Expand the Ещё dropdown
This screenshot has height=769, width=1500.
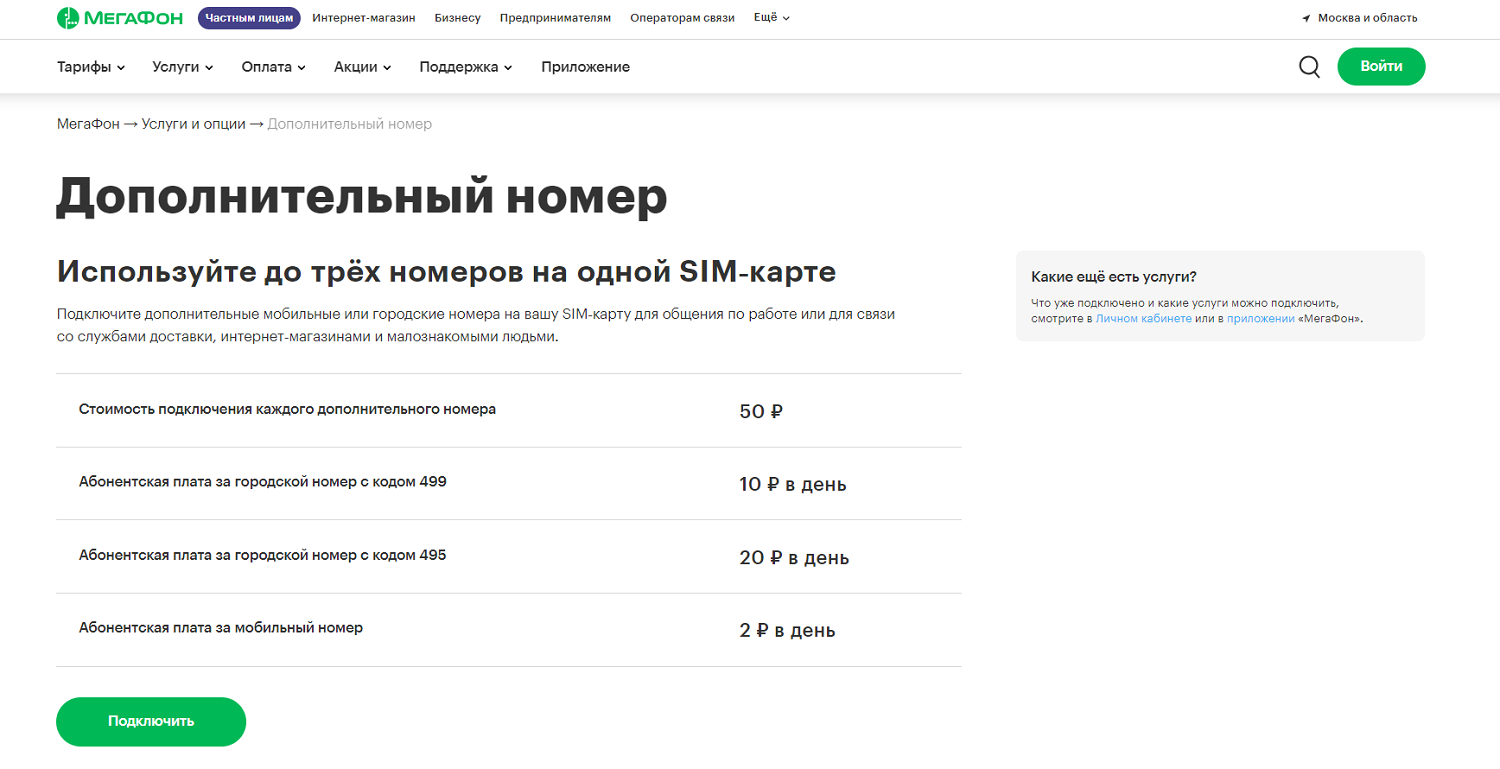(772, 18)
